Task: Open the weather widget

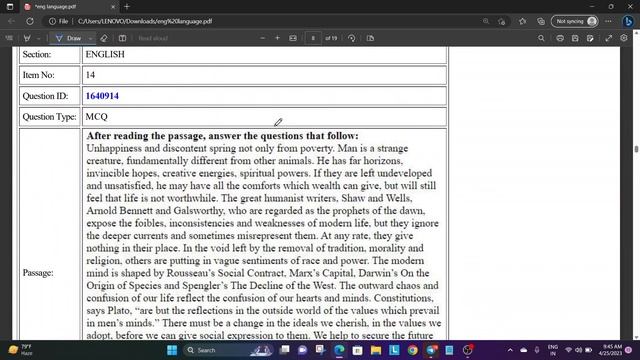Action: pyautogui.click(x=20, y=350)
